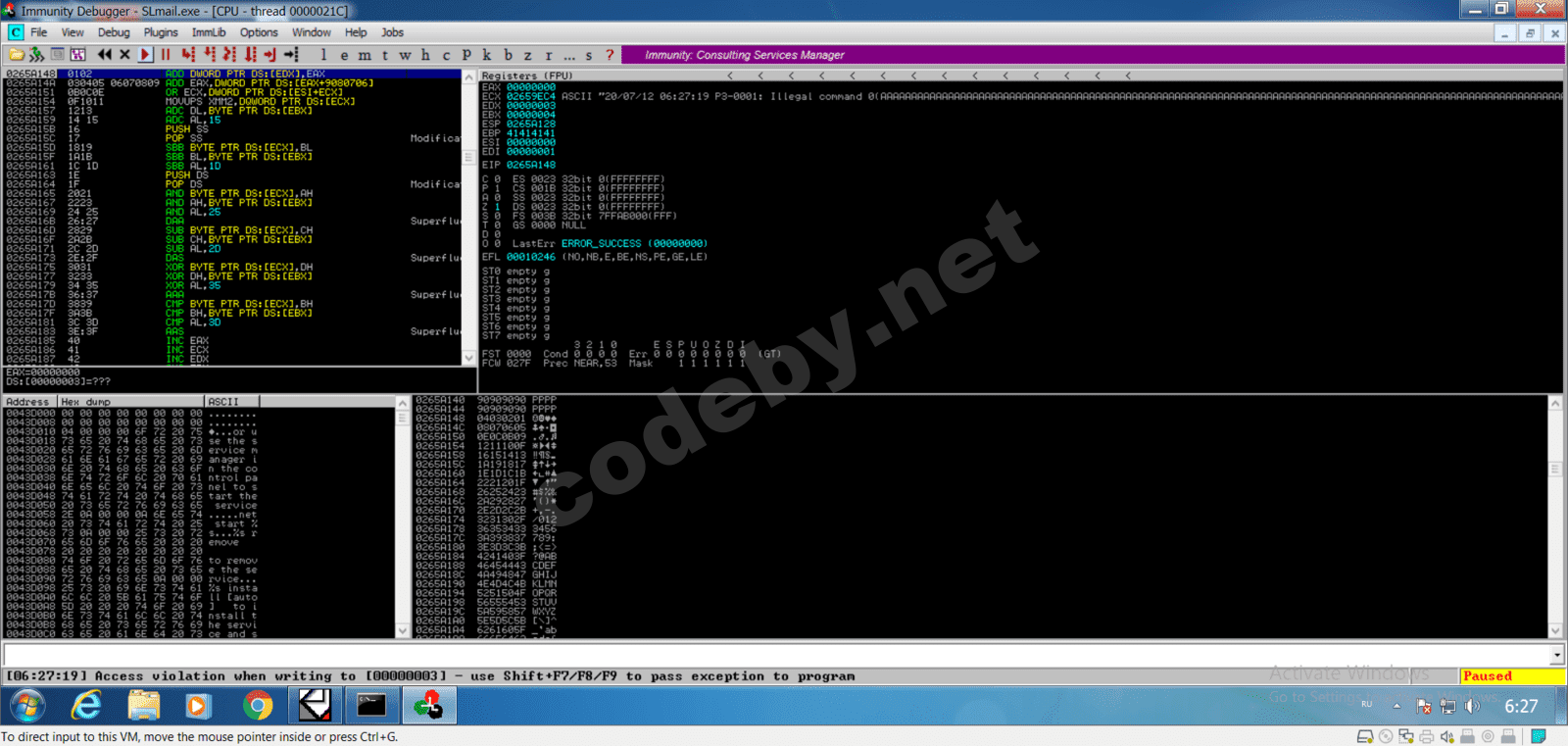1568x746 pixels.
Task: Open file with the folder toolbar icon
Action: coord(16,55)
